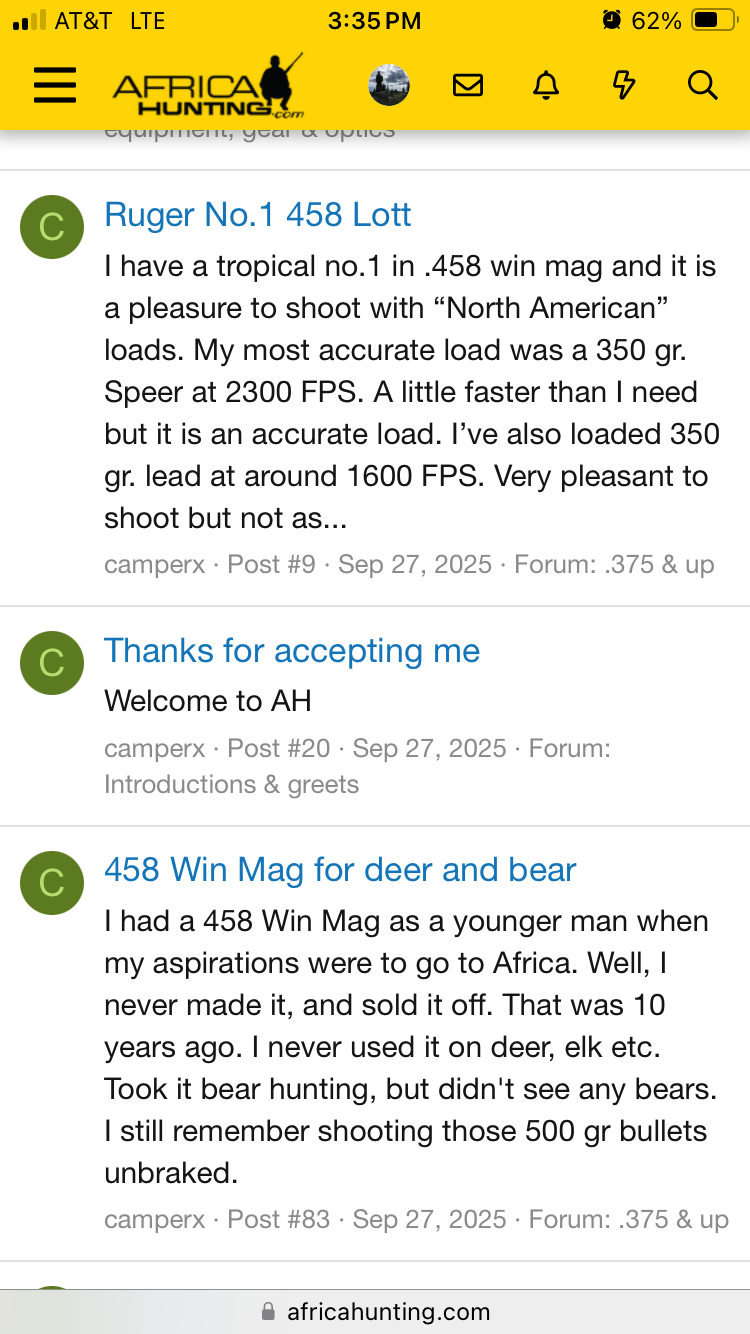
Task: Tap the Ruger No.1 post snippet text
Action: click(x=410, y=392)
